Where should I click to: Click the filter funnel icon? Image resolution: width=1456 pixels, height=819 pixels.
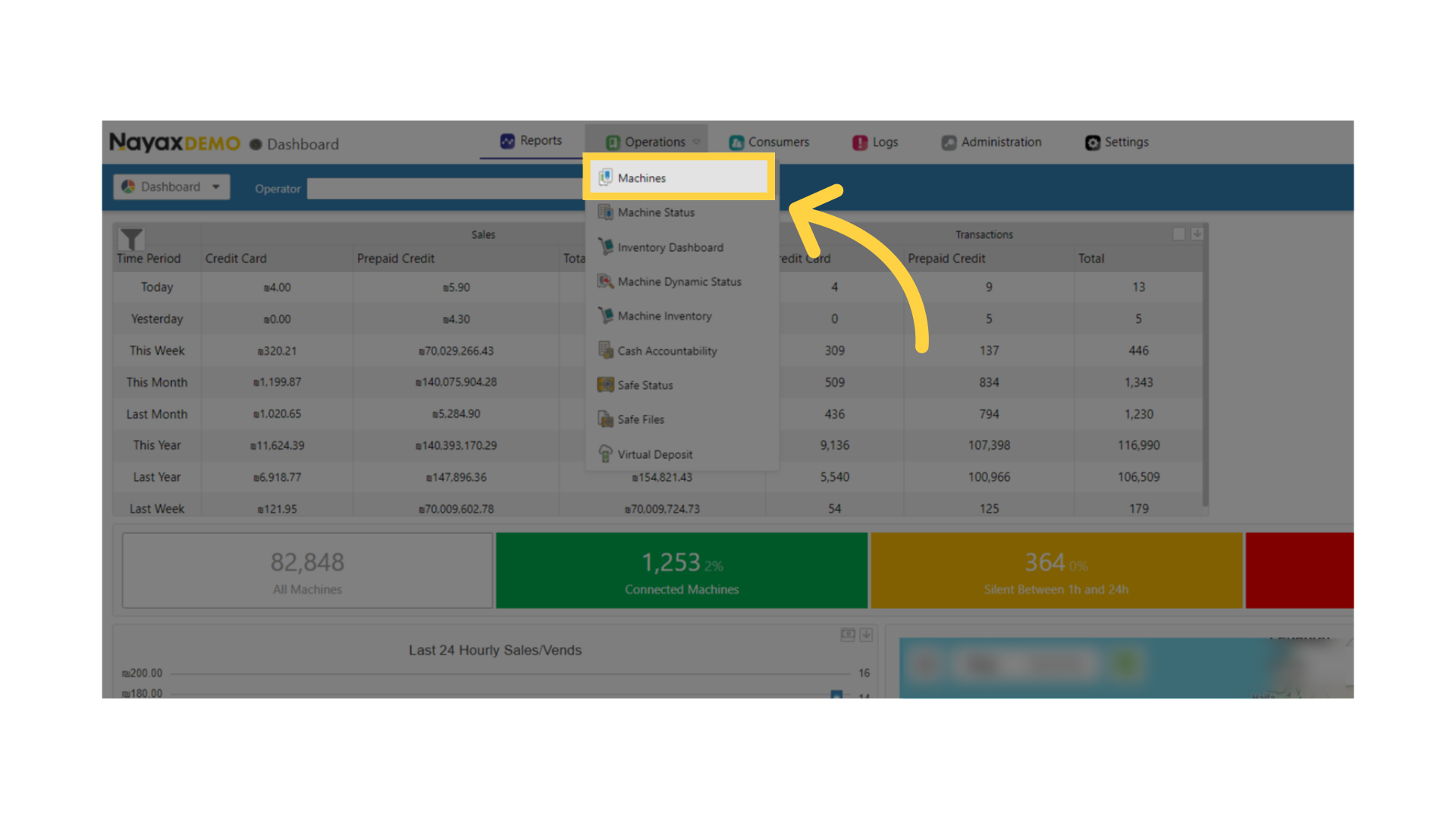coord(131,240)
